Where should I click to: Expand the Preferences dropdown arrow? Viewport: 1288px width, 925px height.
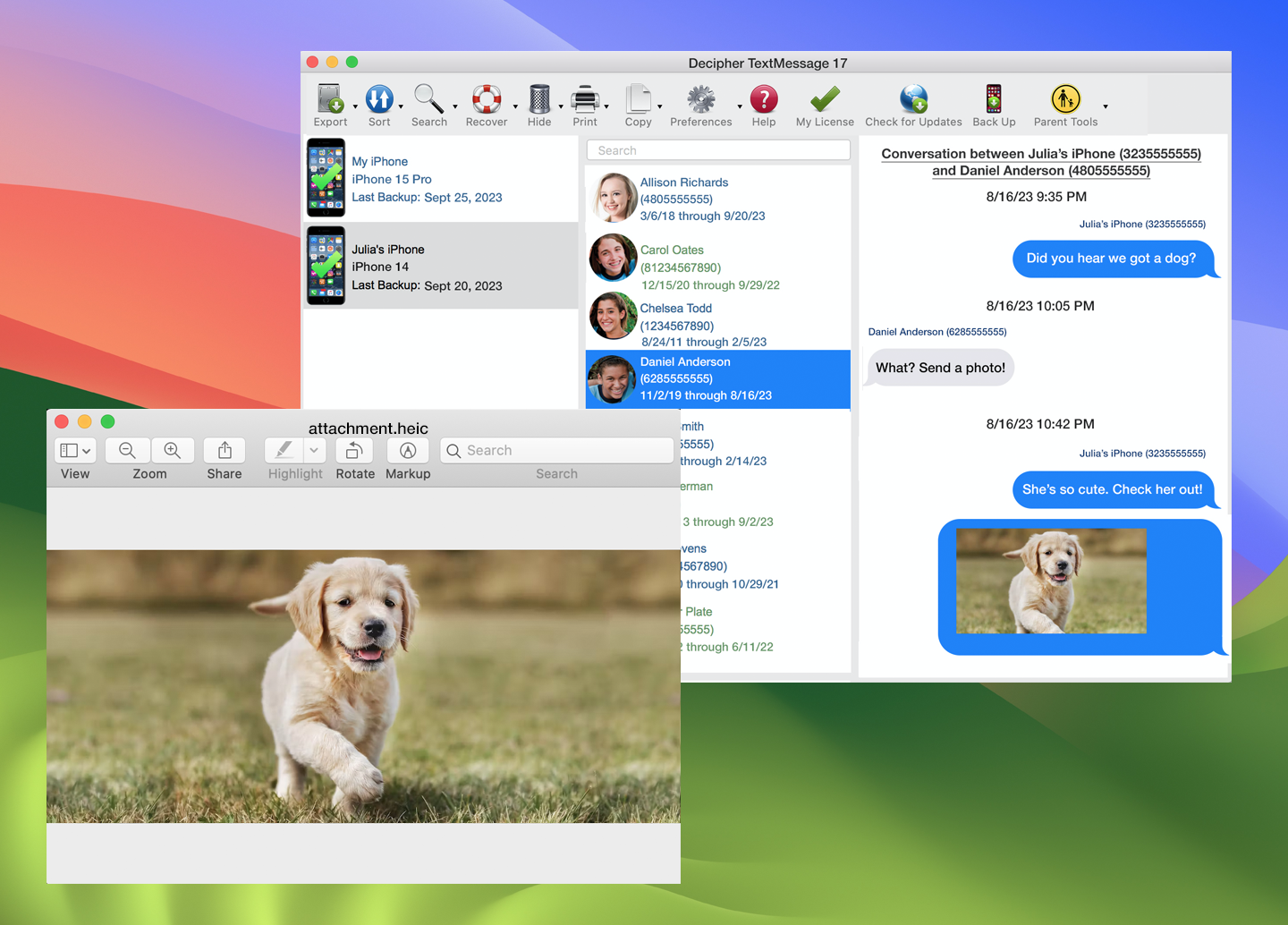pos(740,106)
